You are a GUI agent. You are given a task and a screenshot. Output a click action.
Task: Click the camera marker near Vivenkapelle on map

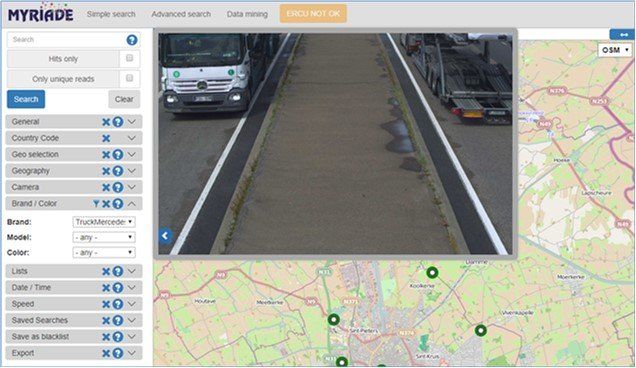481,330
